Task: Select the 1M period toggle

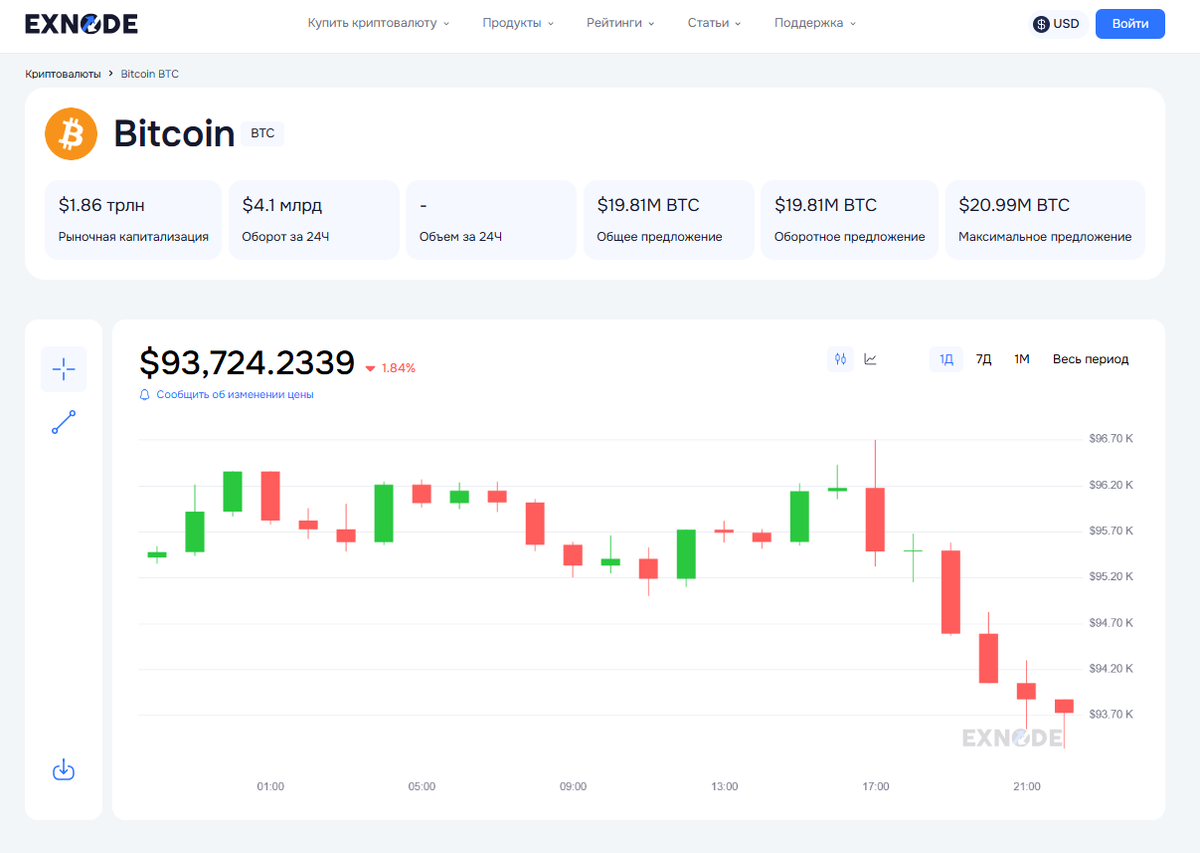Action: 1021,358
